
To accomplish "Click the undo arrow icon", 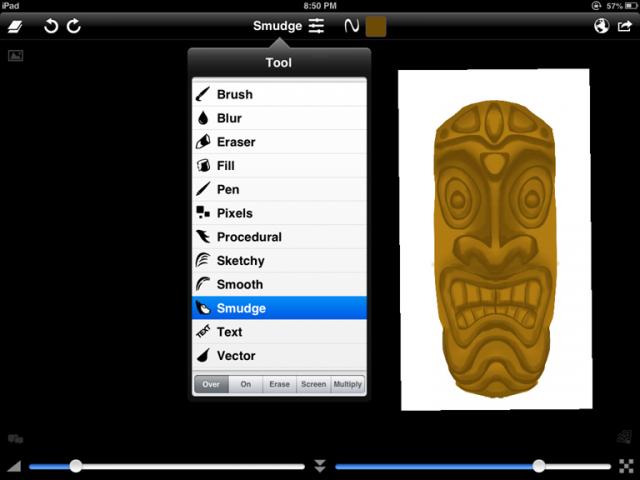I will (52, 26).
